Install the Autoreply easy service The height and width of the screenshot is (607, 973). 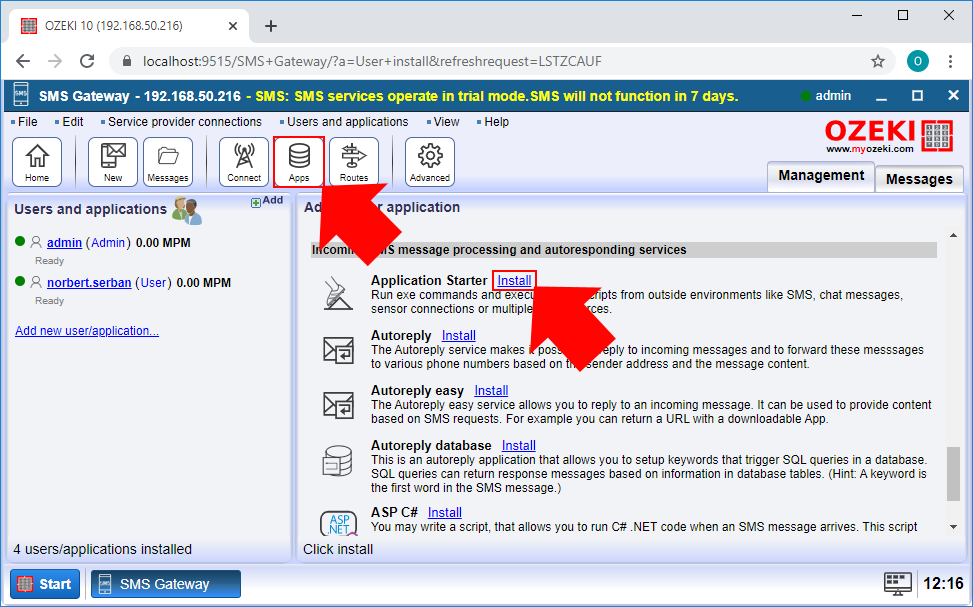point(491,391)
